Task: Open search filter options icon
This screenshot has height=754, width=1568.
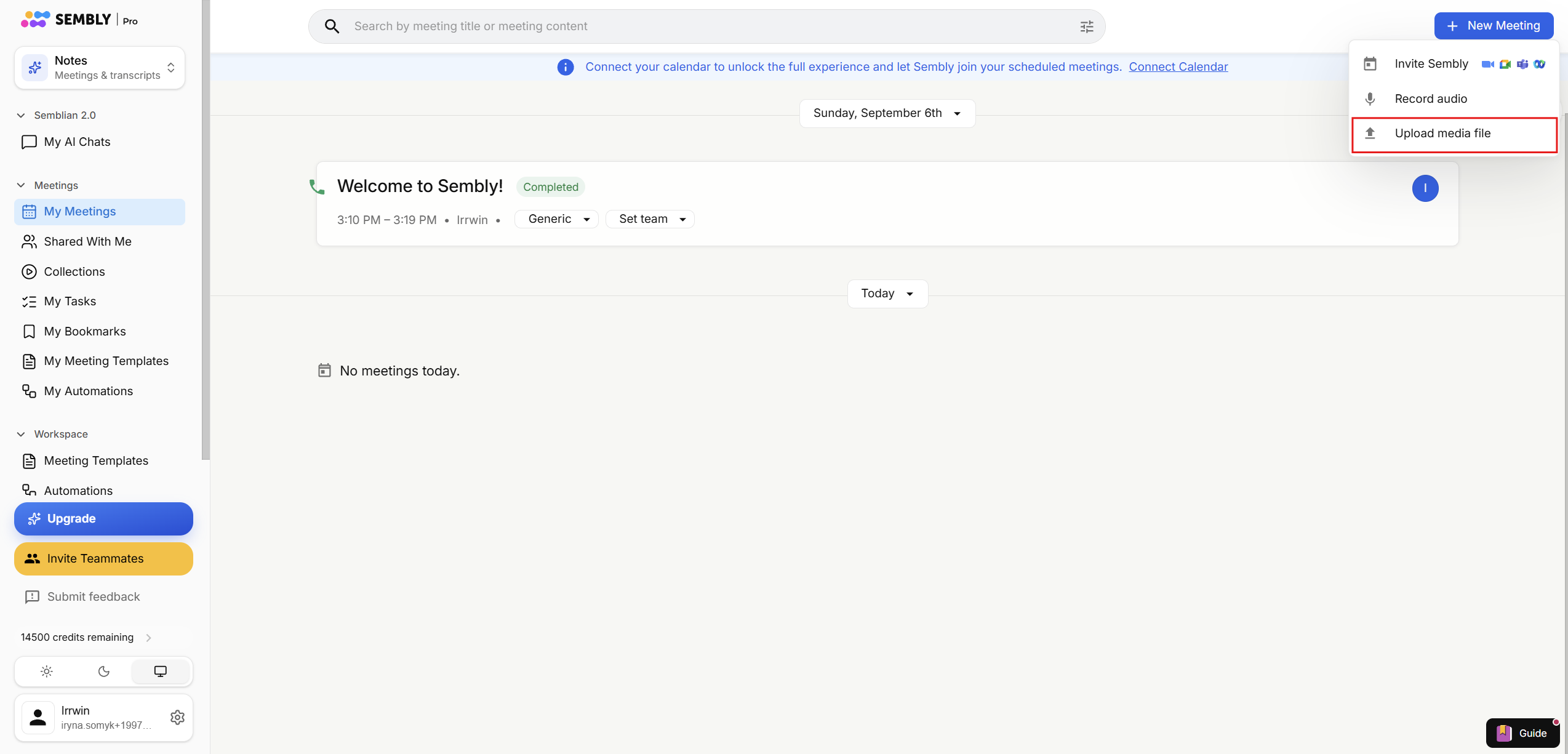Action: (1087, 26)
